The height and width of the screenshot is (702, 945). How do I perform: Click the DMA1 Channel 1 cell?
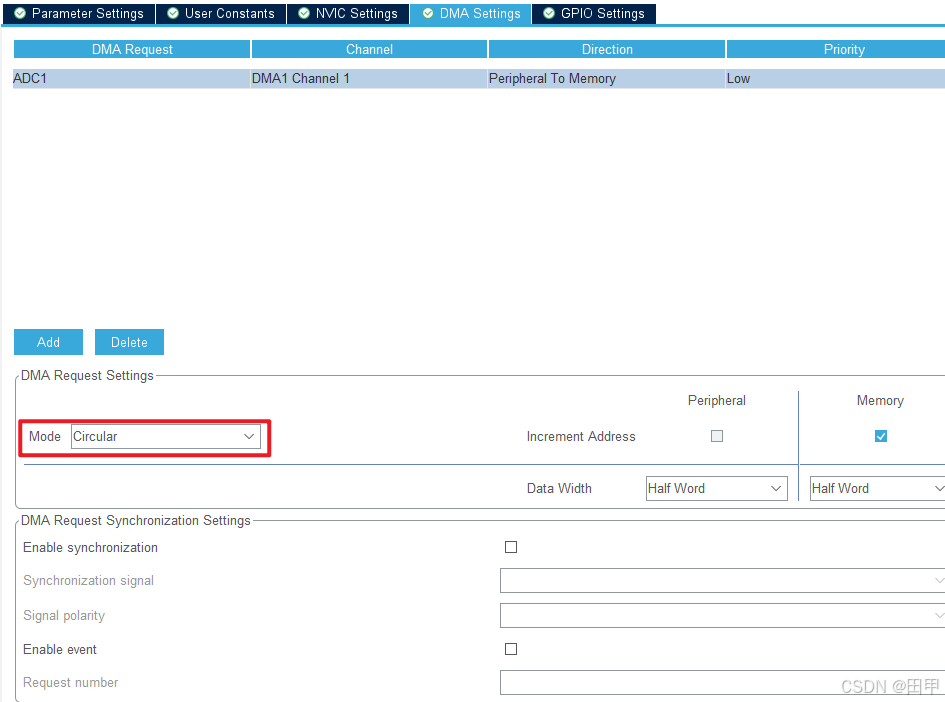tap(369, 78)
